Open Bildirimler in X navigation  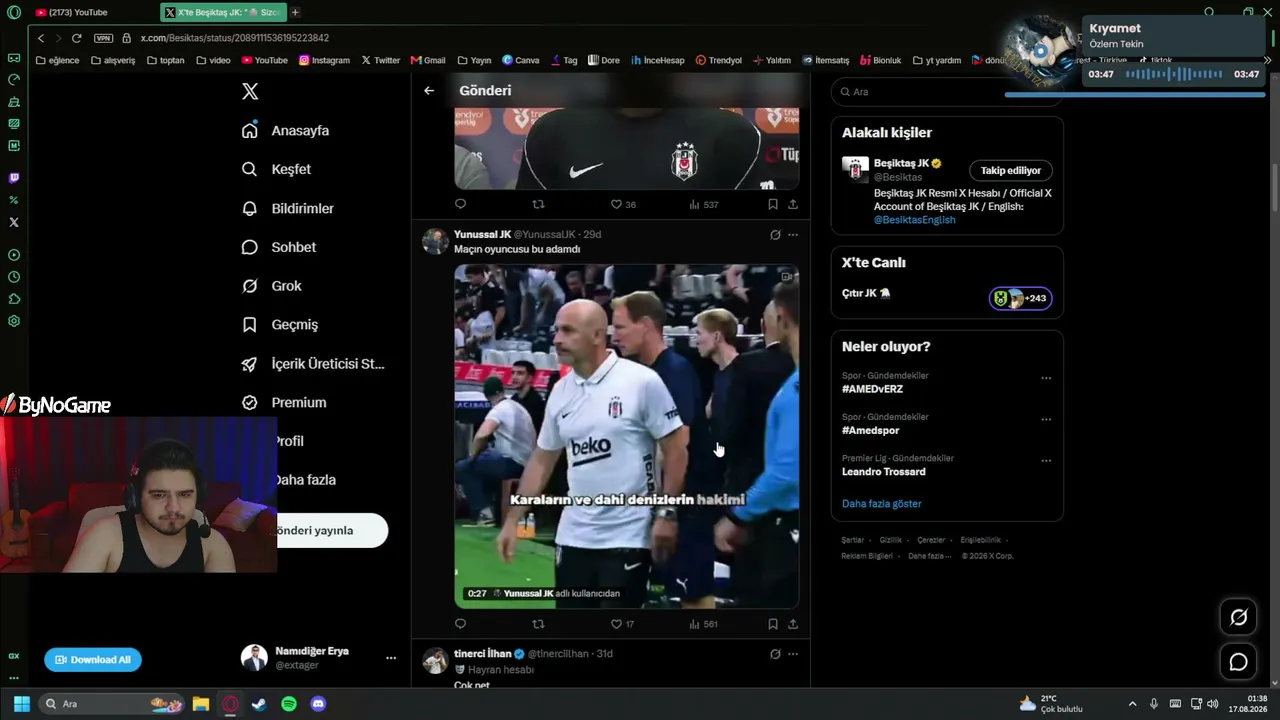click(x=287, y=209)
